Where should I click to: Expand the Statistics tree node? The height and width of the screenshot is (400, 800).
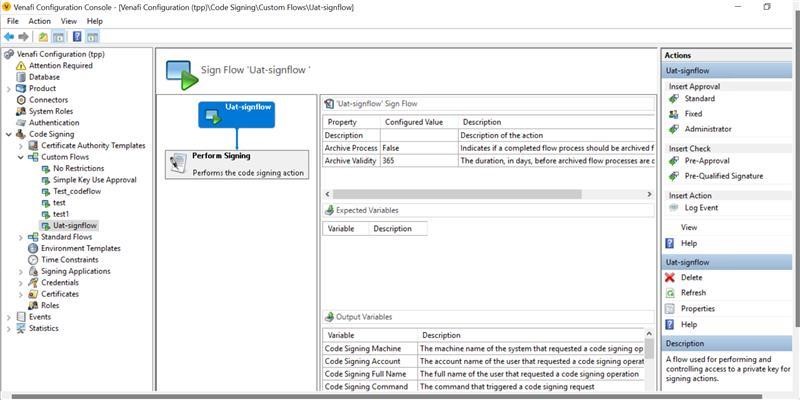(x=9, y=329)
